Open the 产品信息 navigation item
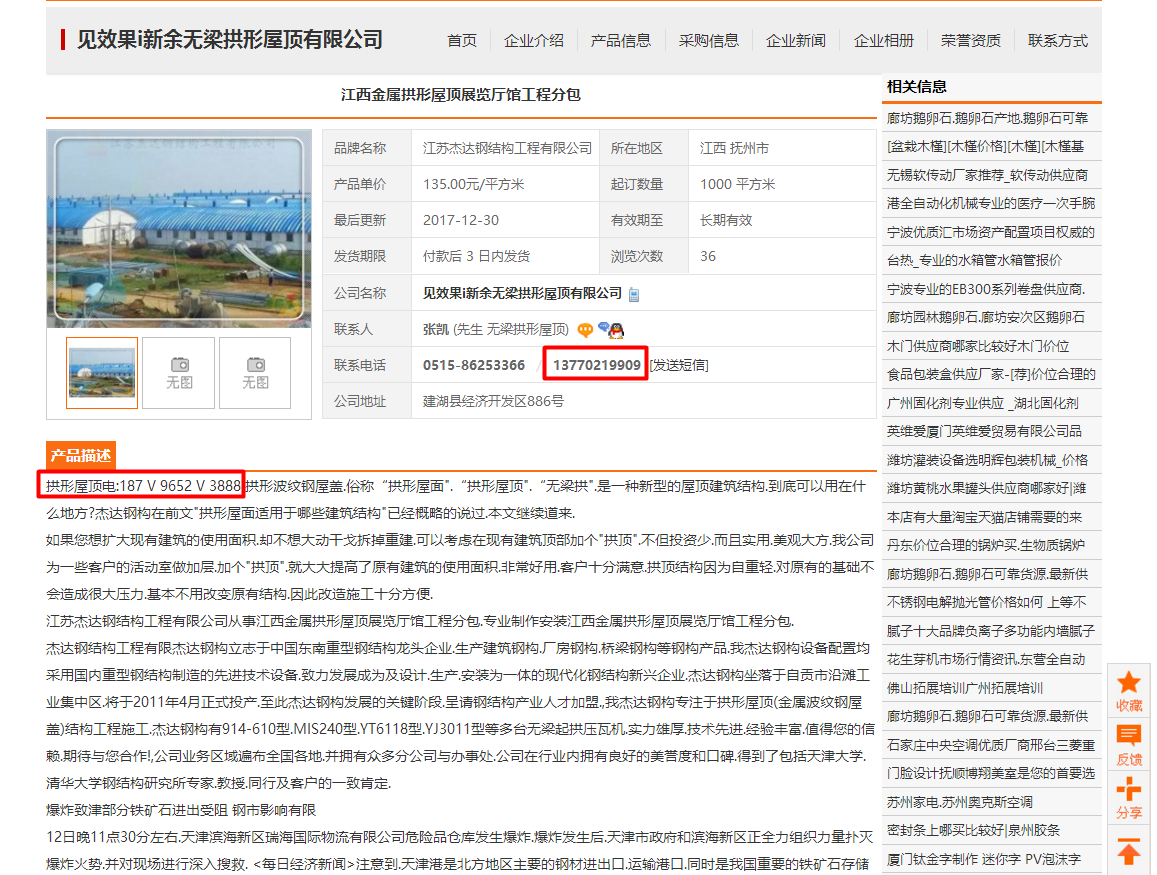 (621, 41)
